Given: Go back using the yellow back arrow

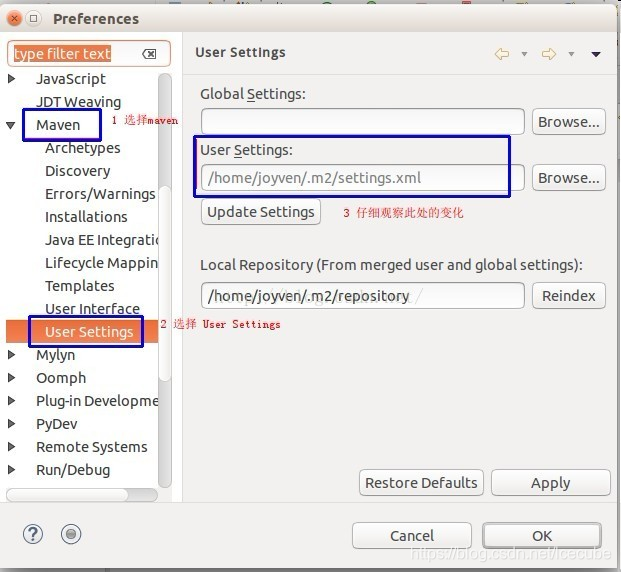Looking at the screenshot, I should coord(502,54).
